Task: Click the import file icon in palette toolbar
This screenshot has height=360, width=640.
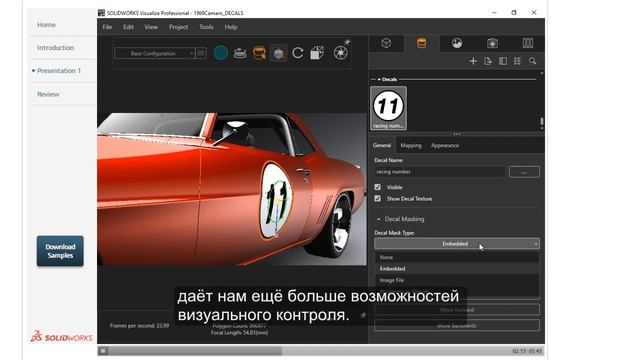Action: 488,61
